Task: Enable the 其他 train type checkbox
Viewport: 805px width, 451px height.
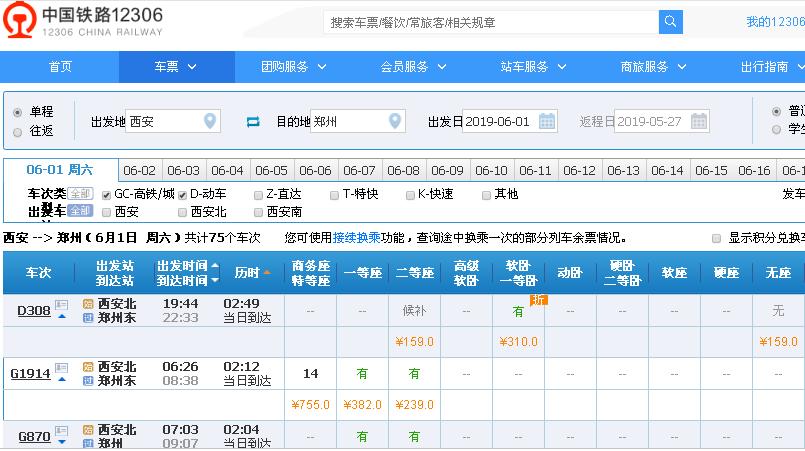Action: tap(486, 195)
